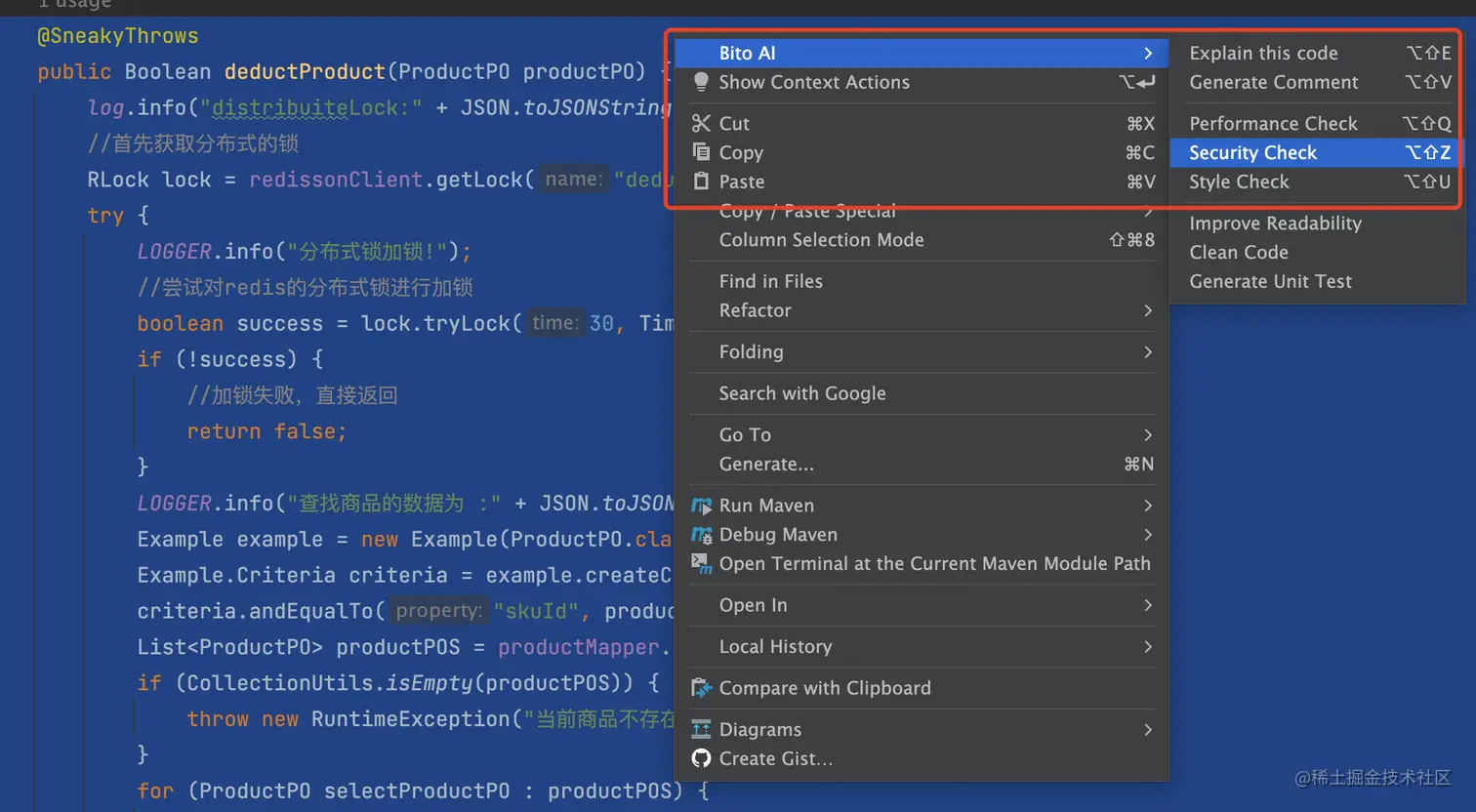
Task: Choose Search with Google
Action: [x=922, y=393]
